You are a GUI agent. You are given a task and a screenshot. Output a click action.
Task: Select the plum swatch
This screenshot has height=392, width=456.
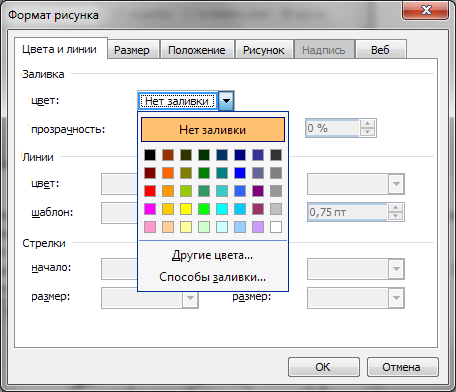258,209
